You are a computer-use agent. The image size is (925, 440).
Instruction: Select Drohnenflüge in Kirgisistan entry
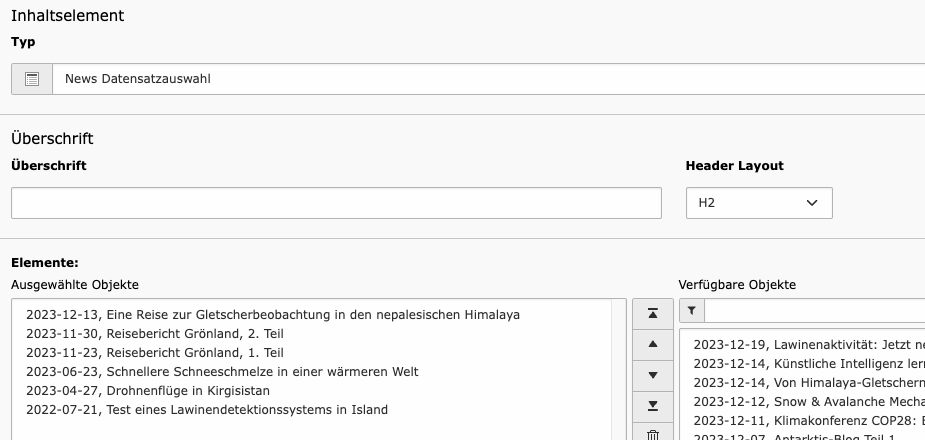coord(148,390)
